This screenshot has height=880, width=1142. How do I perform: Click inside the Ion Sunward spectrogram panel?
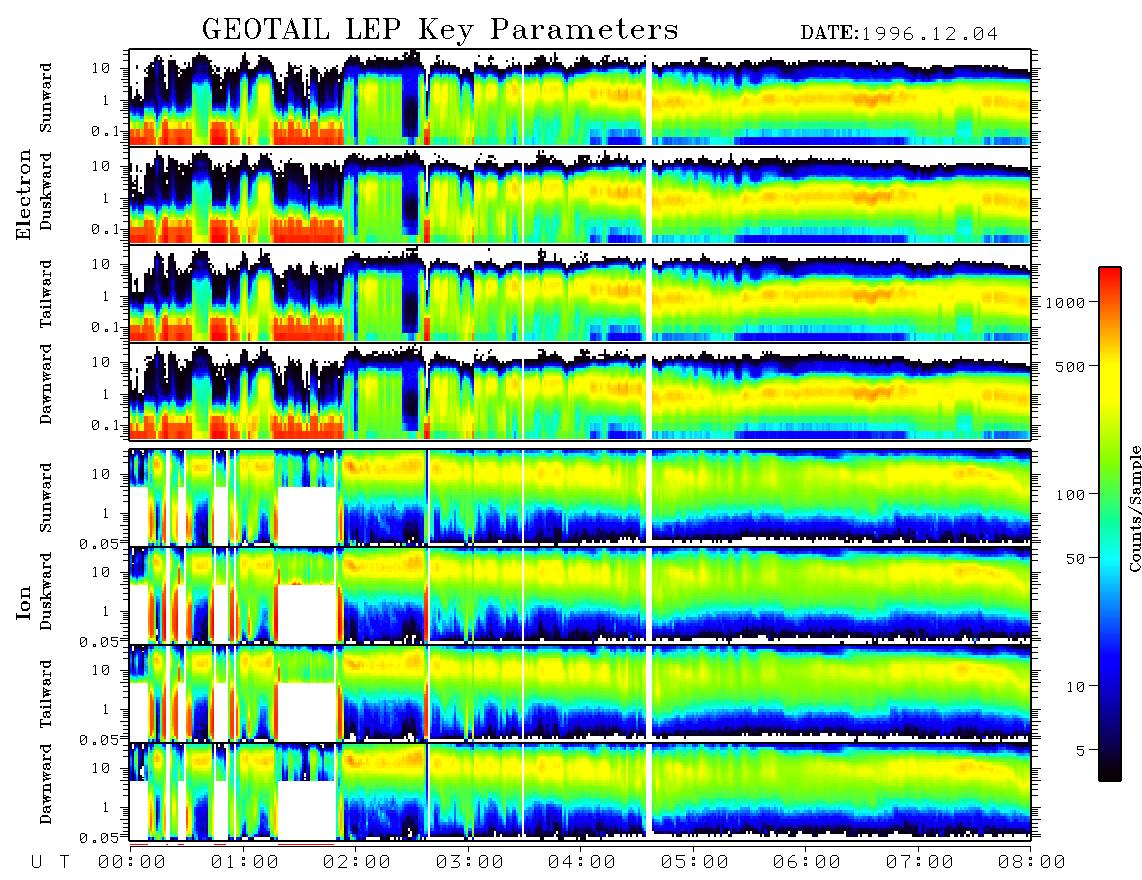tap(580, 497)
